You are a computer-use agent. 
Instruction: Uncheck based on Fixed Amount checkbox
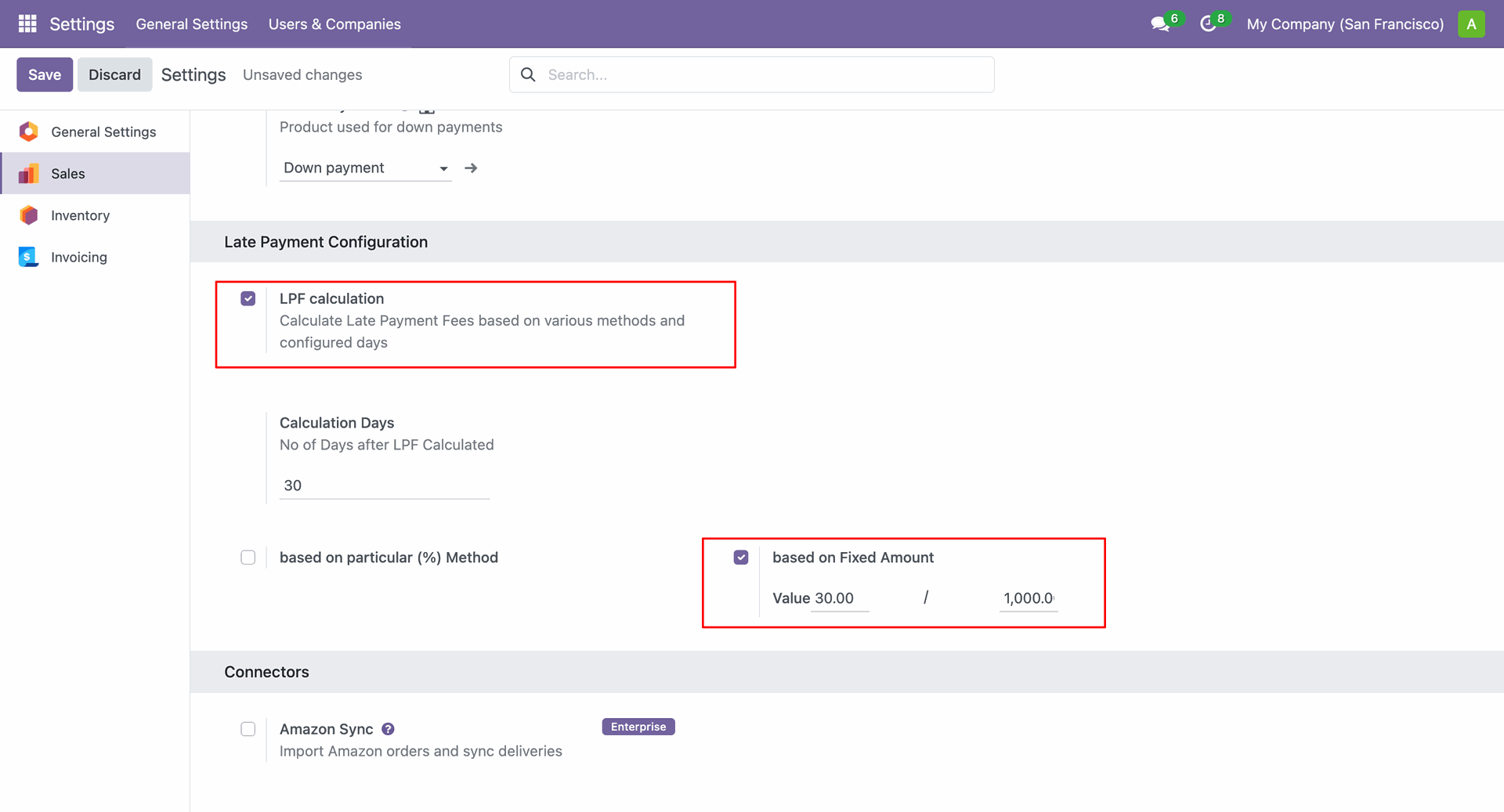click(741, 558)
